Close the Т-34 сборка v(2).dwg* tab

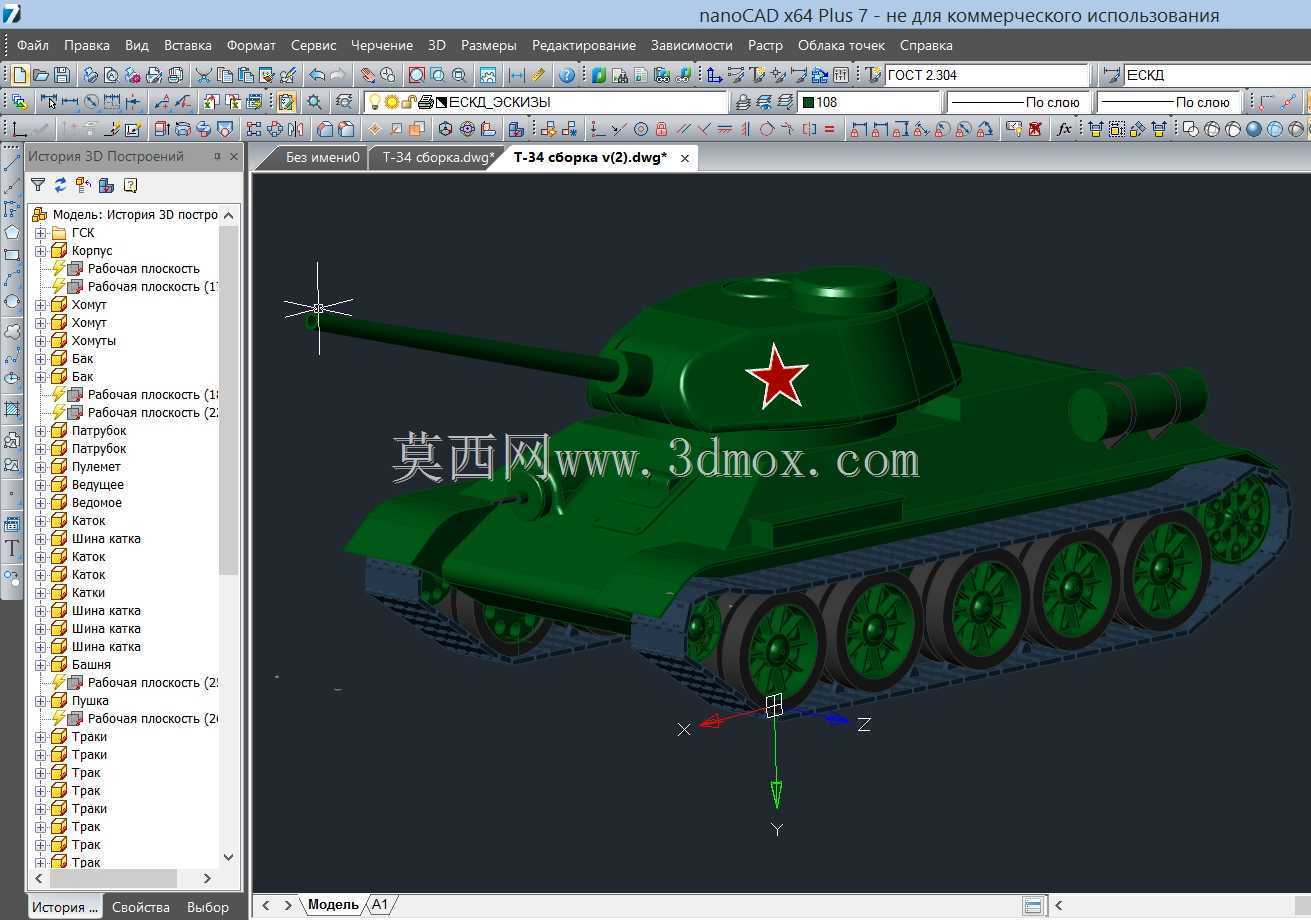pos(685,158)
